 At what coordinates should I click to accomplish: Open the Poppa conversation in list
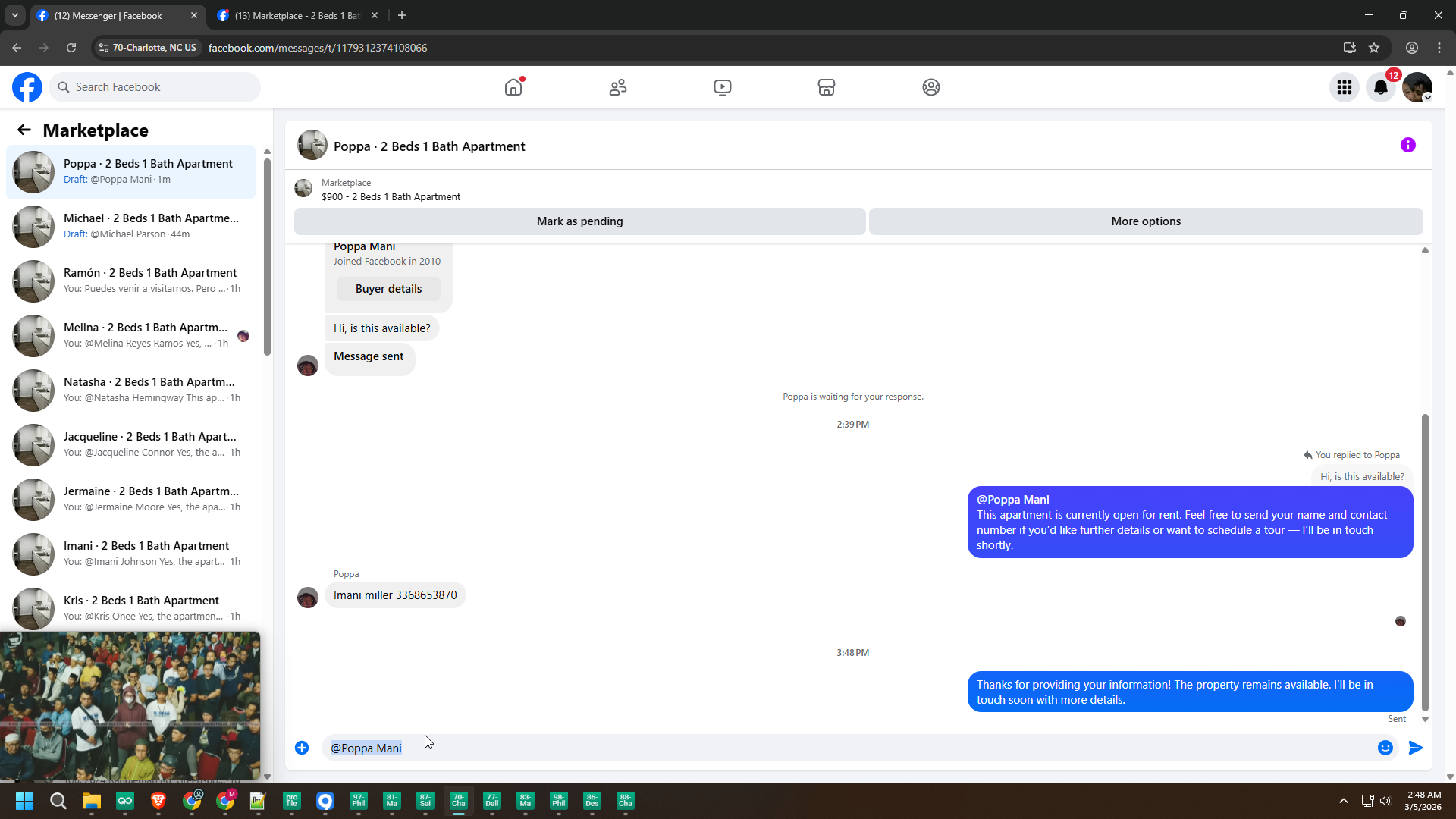(x=130, y=172)
